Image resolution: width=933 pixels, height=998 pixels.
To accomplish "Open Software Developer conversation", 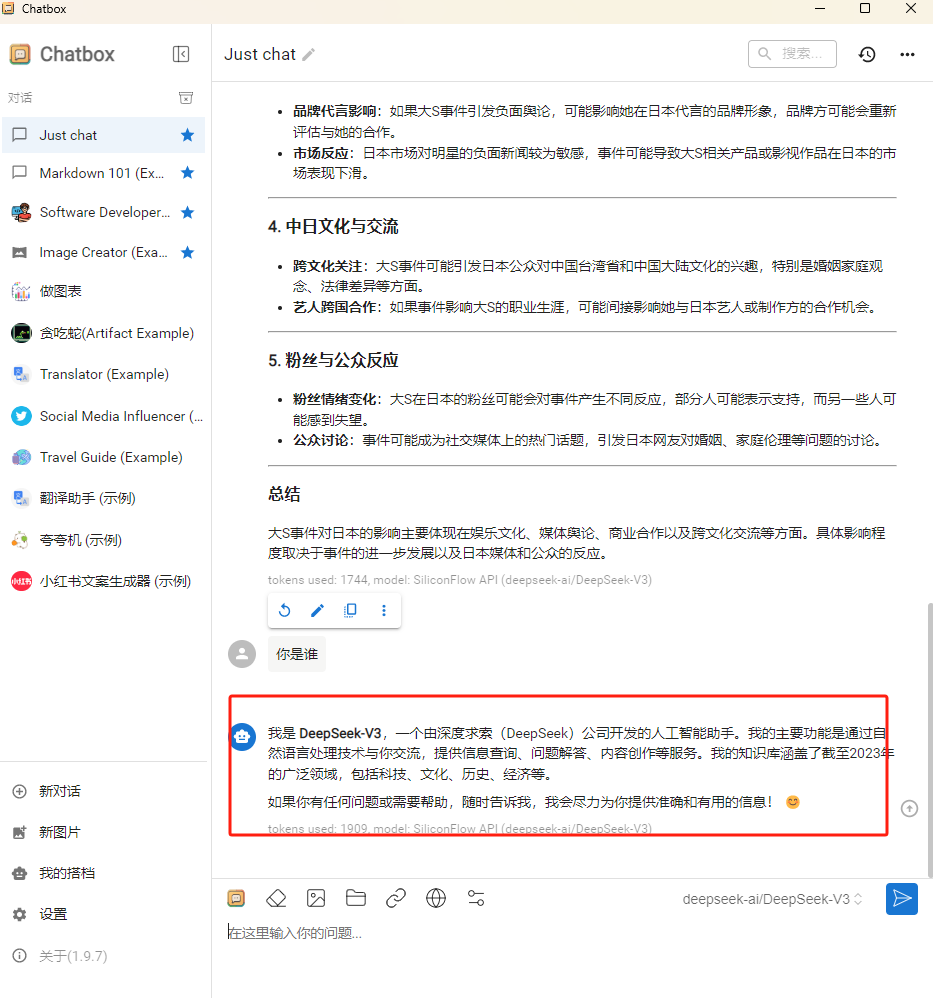I will [x=103, y=212].
